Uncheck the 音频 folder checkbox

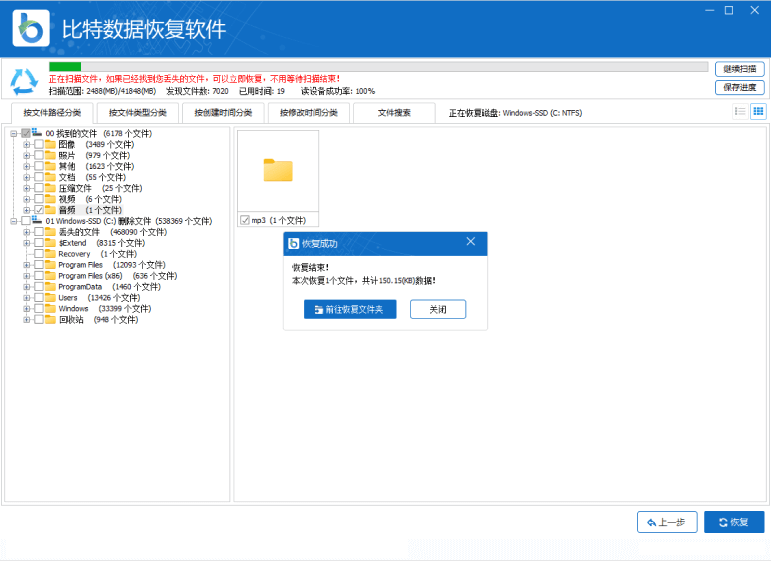pyautogui.click(x=38, y=210)
